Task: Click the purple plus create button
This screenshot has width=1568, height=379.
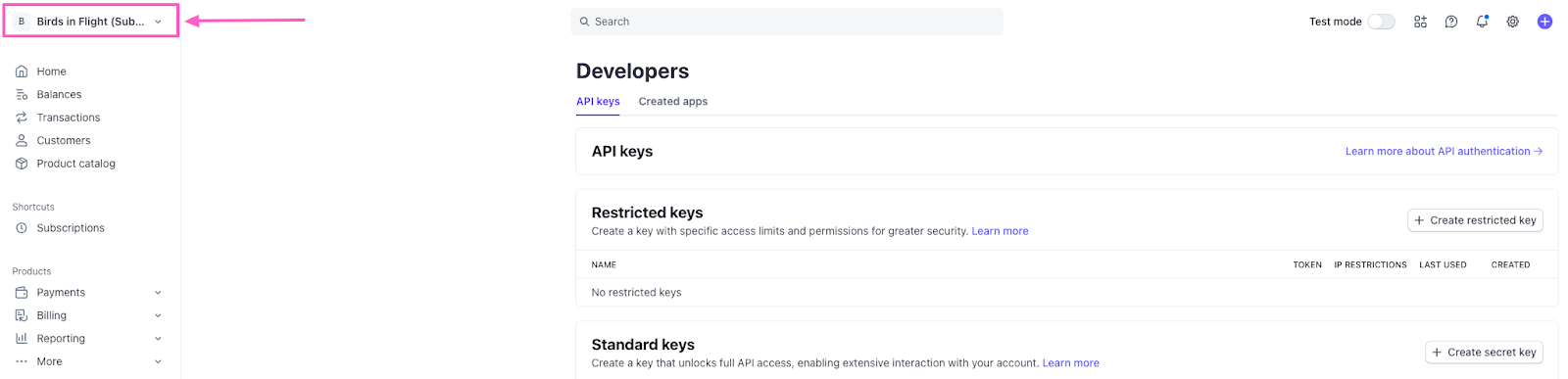Action: [x=1544, y=22]
